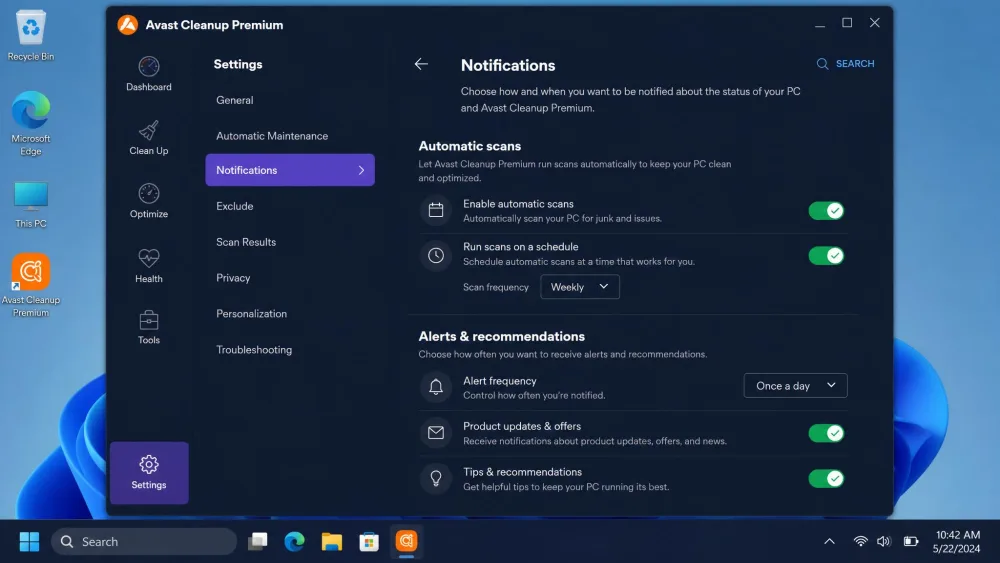Open Task View in taskbar
This screenshot has width=1000, height=563.
tap(258, 541)
